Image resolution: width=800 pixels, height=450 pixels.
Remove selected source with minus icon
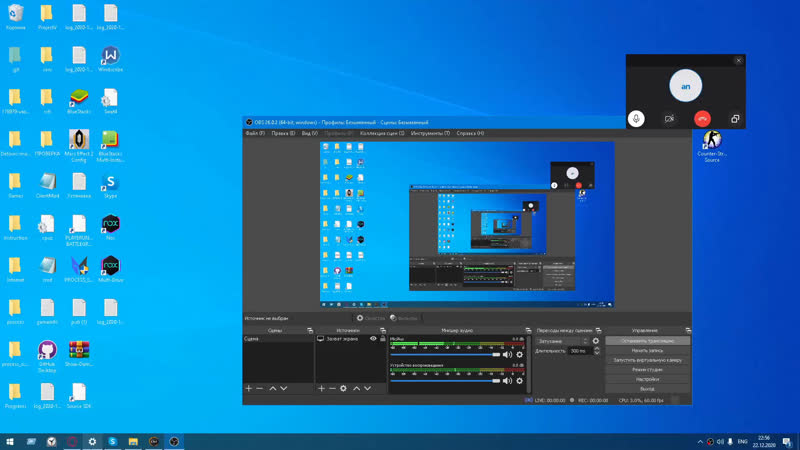coord(332,388)
